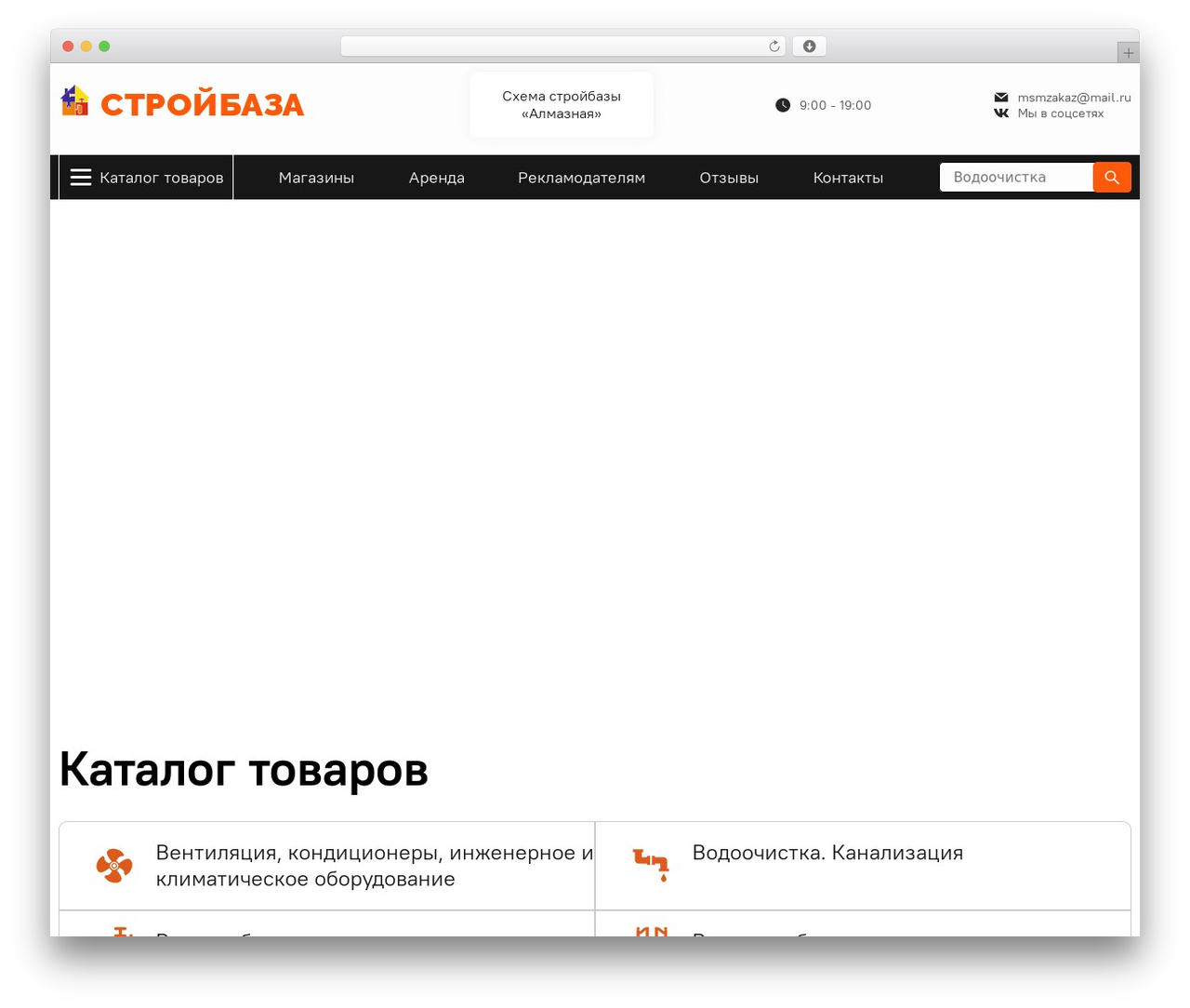
Task: Click the Стройбаза house logo icon
Action: tap(74, 100)
